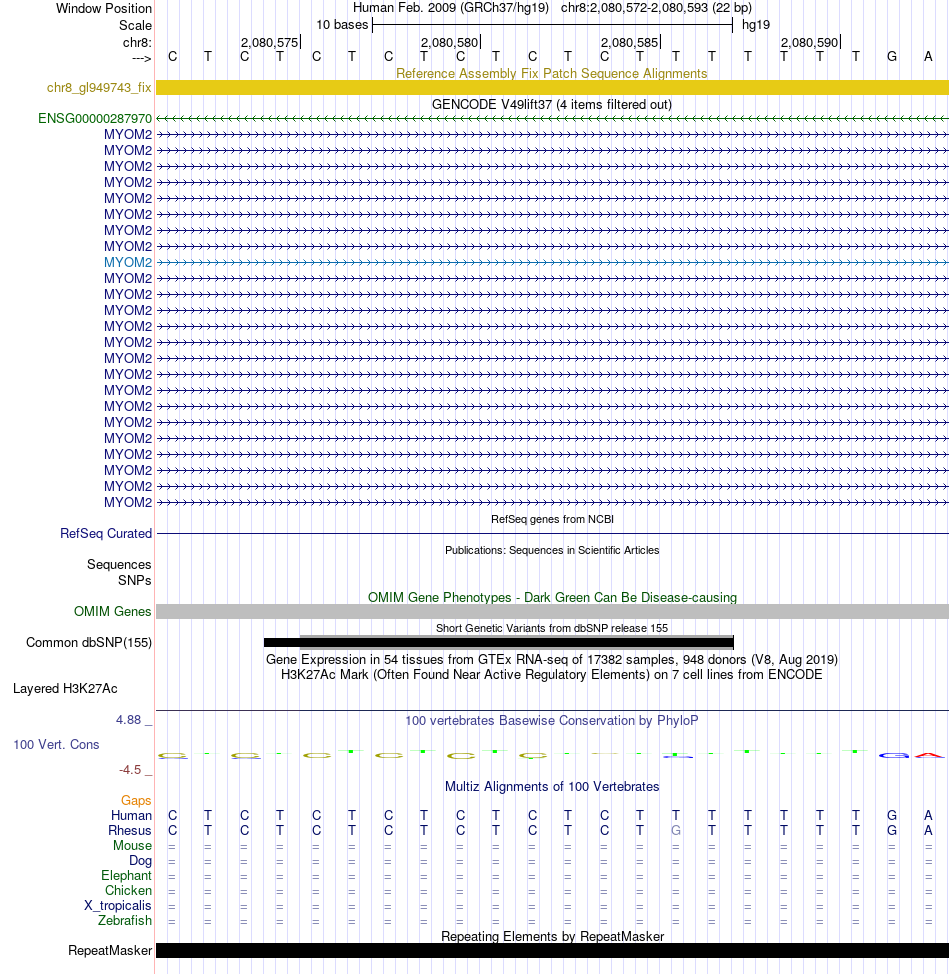The height and width of the screenshot is (974, 950).
Task: Select the Rhesus species label
Action: (x=130, y=831)
